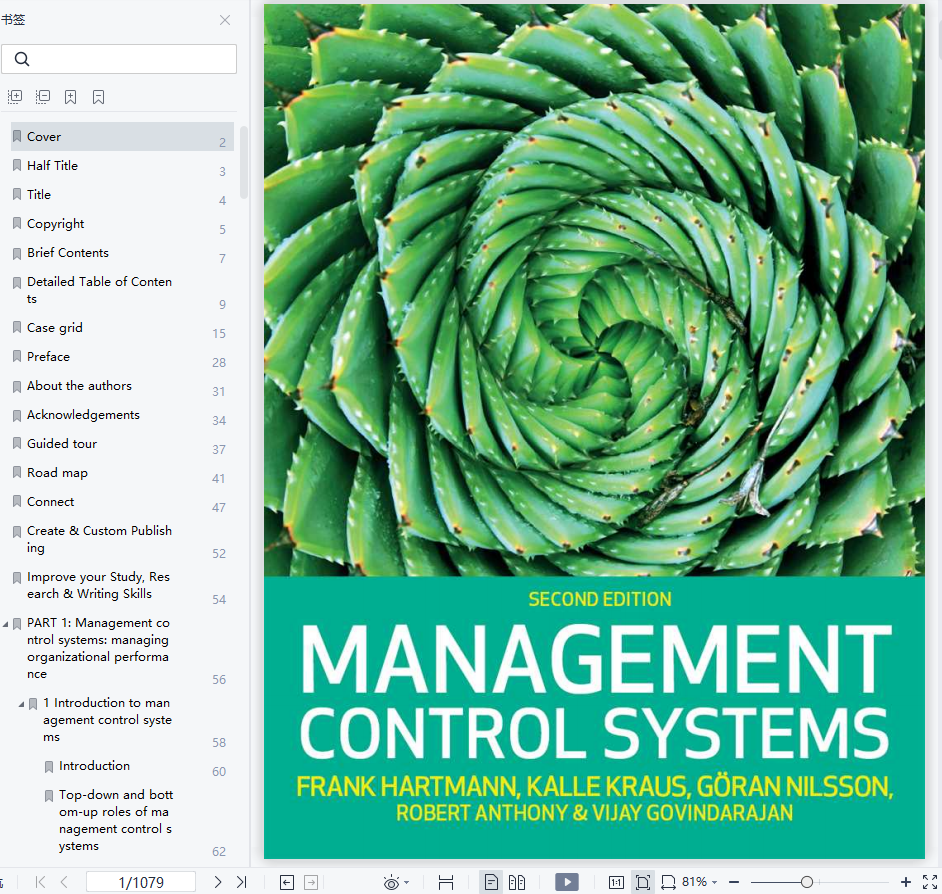The width and height of the screenshot is (942, 894).
Task: Open Top-down and bottom-up roles bookmark
Action: (116, 820)
